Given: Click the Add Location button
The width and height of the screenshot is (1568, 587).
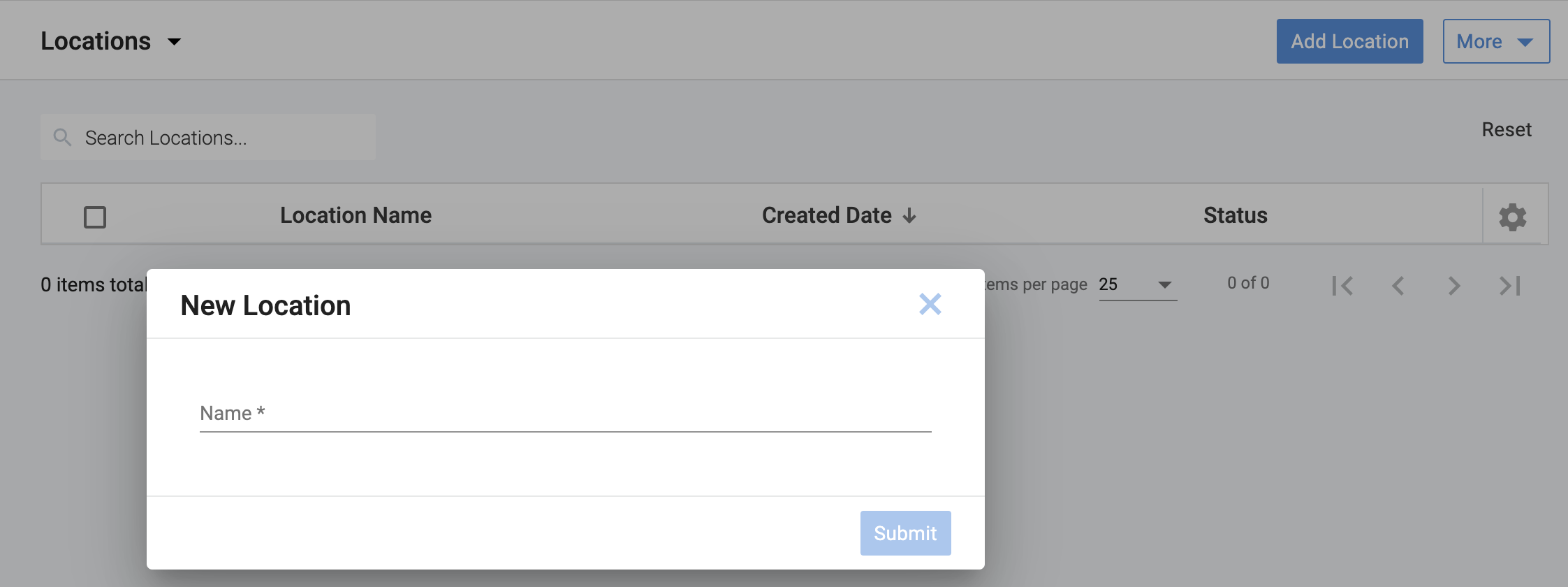Looking at the screenshot, I should (1349, 42).
